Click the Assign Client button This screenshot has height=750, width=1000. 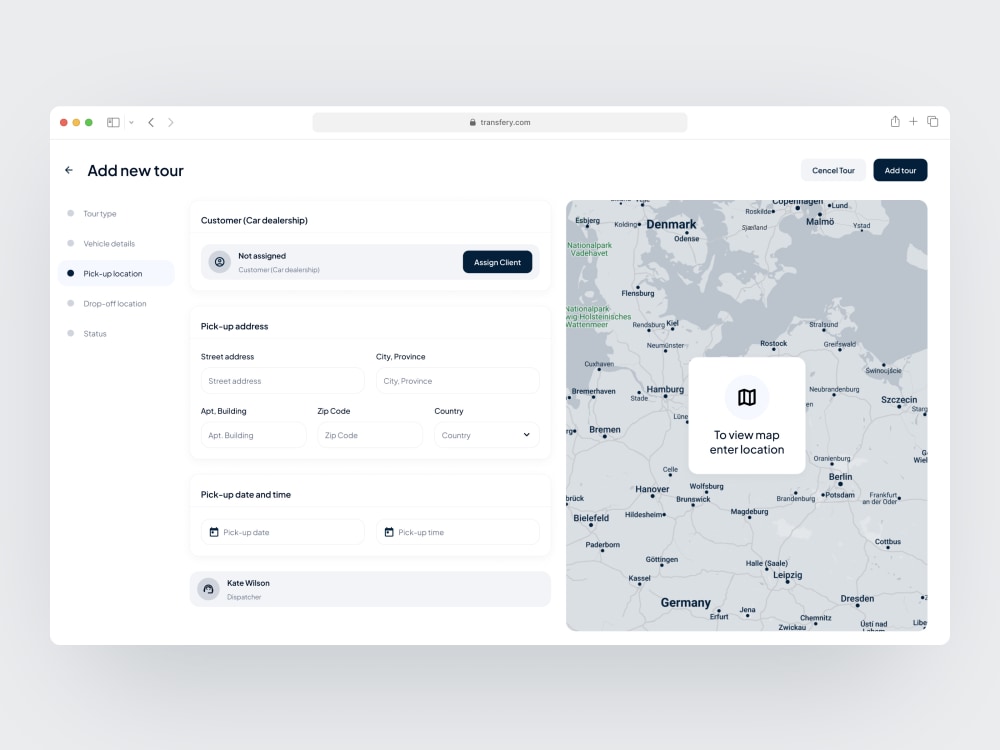pos(497,262)
